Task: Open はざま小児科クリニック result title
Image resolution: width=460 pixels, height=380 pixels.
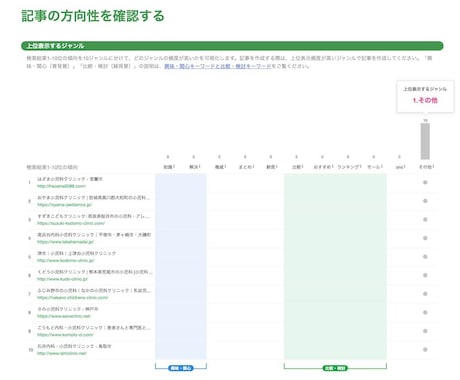Action: (70, 179)
